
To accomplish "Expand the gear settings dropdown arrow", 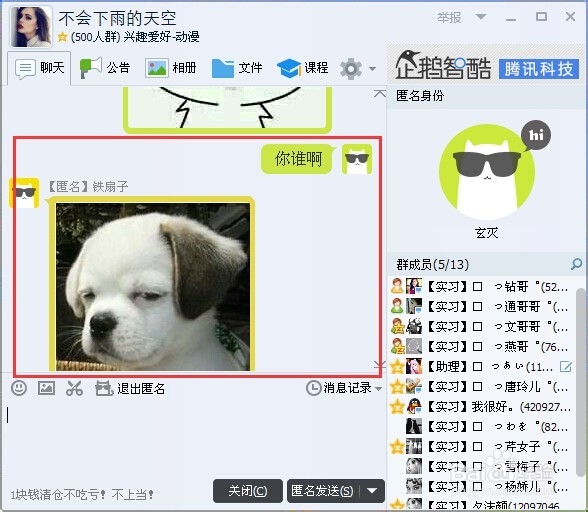I will pos(372,69).
